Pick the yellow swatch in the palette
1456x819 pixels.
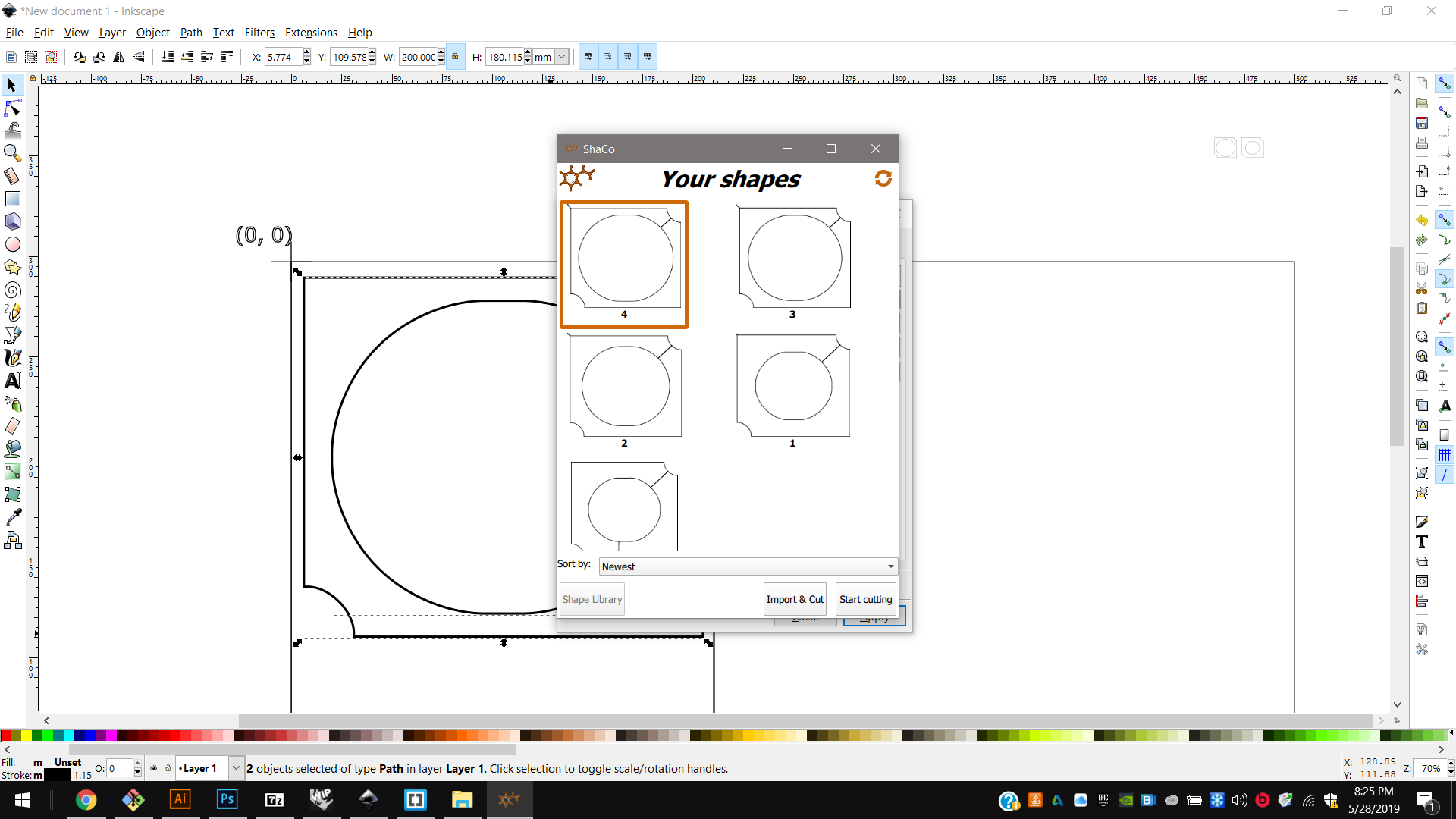(x=27, y=736)
